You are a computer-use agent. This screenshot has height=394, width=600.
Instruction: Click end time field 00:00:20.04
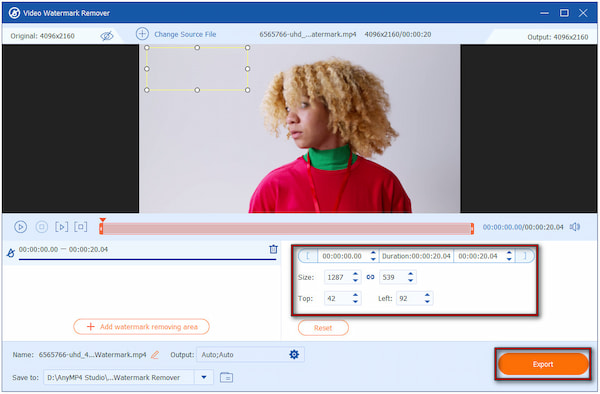pos(478,256)
